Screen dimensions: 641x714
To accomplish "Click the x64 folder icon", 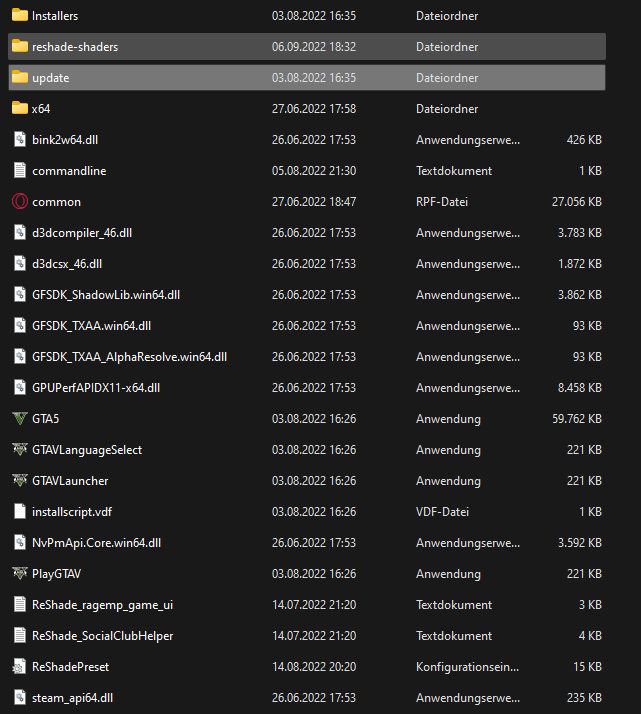I will coord(20,108).
